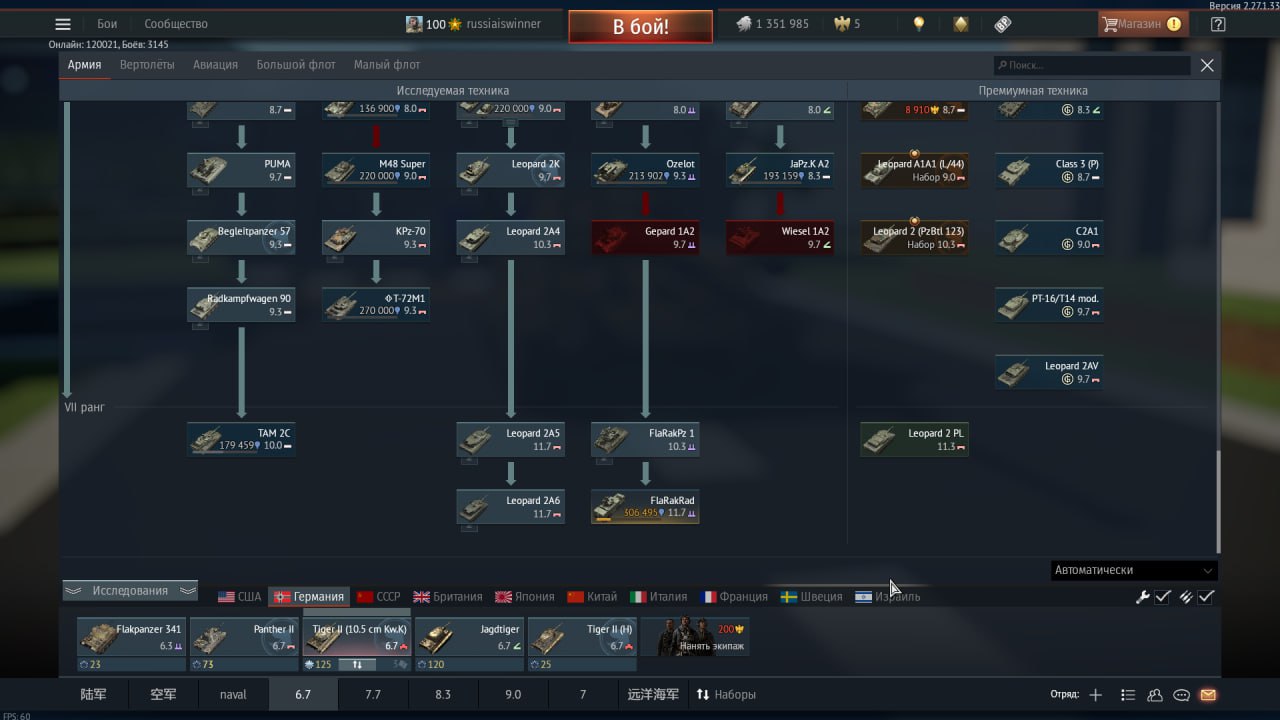Viewport: 1280px width, 720px height.
Task: Click the research tree vertical scrollbar
Action: 1218,500
